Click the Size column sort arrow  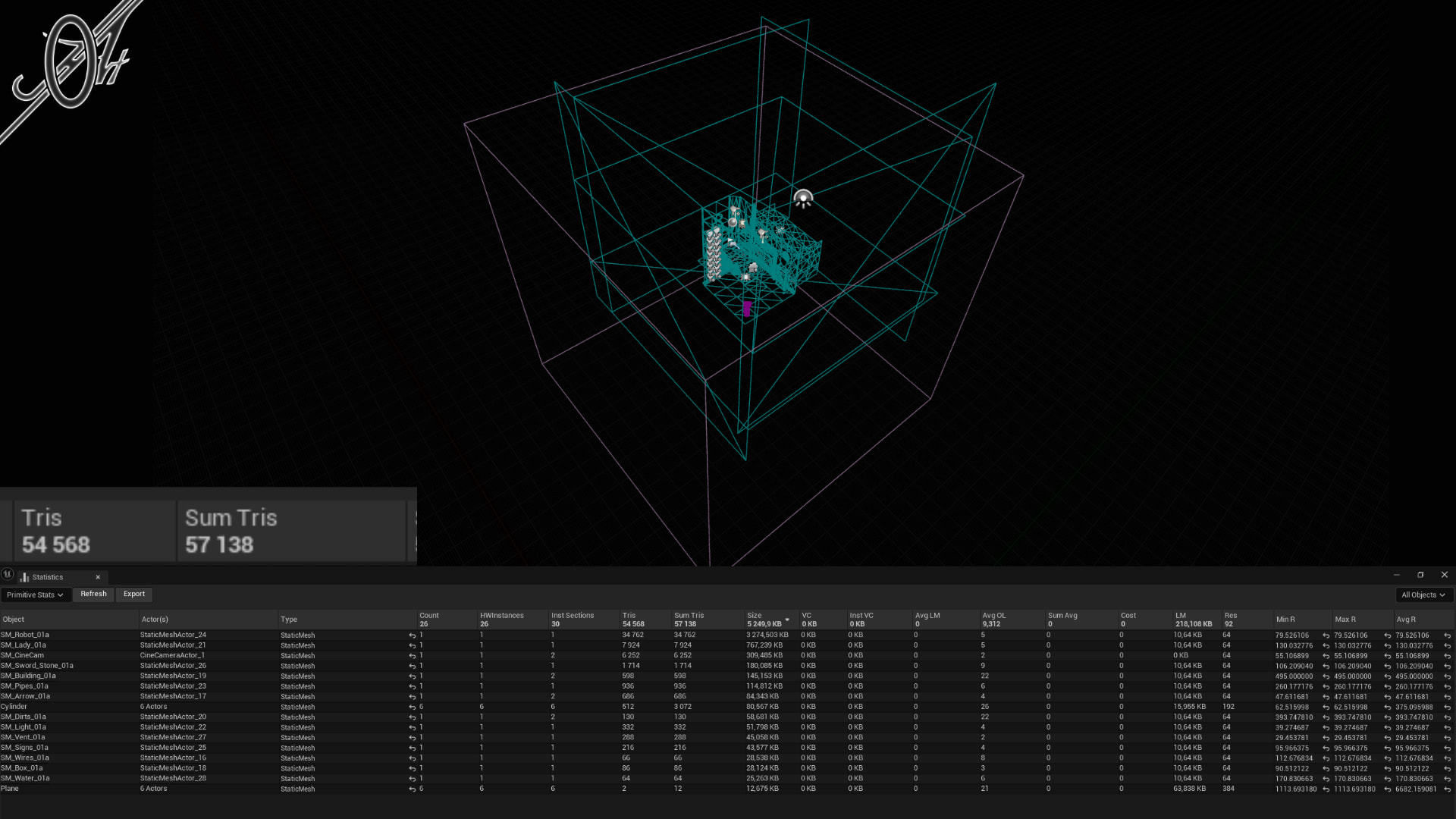[x=787, y=620]
